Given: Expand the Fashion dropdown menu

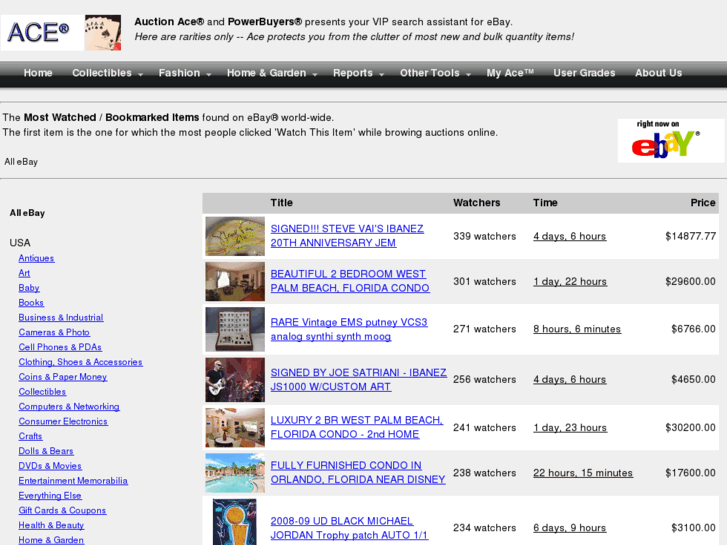Looking at the screenshot, I should (185, 73).
